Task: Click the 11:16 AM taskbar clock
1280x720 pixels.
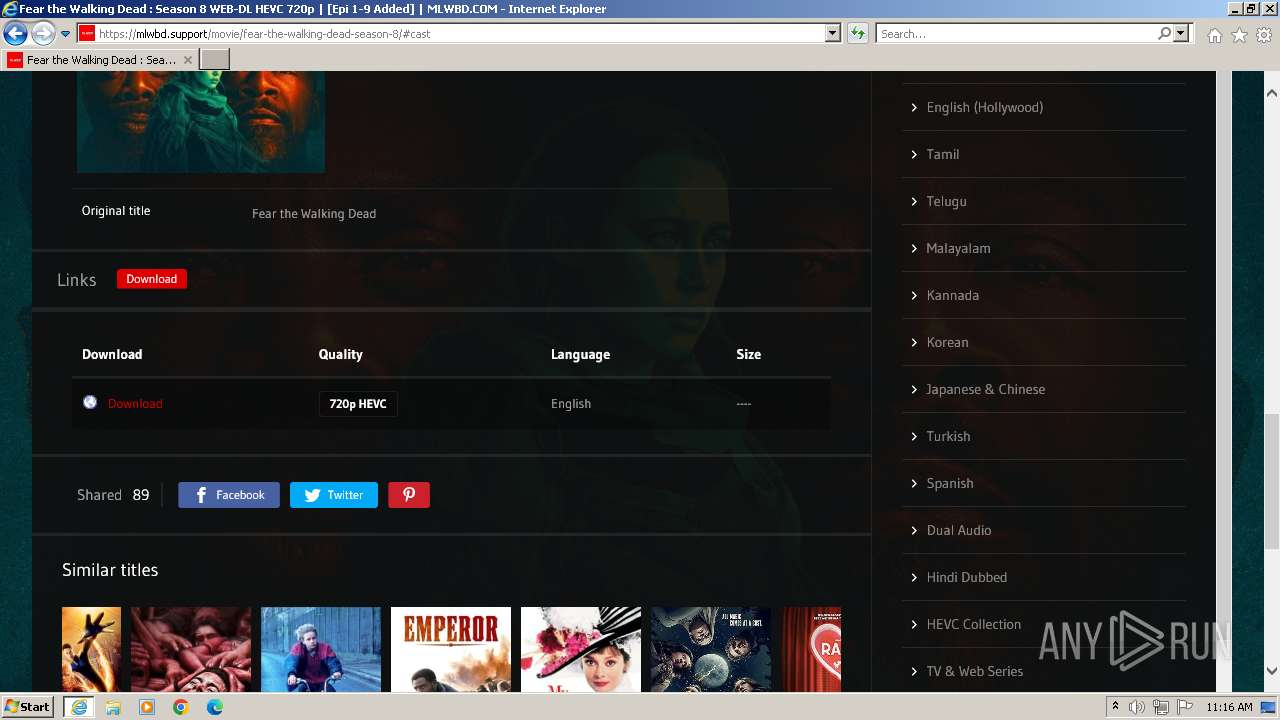Action: point(1229,707)
